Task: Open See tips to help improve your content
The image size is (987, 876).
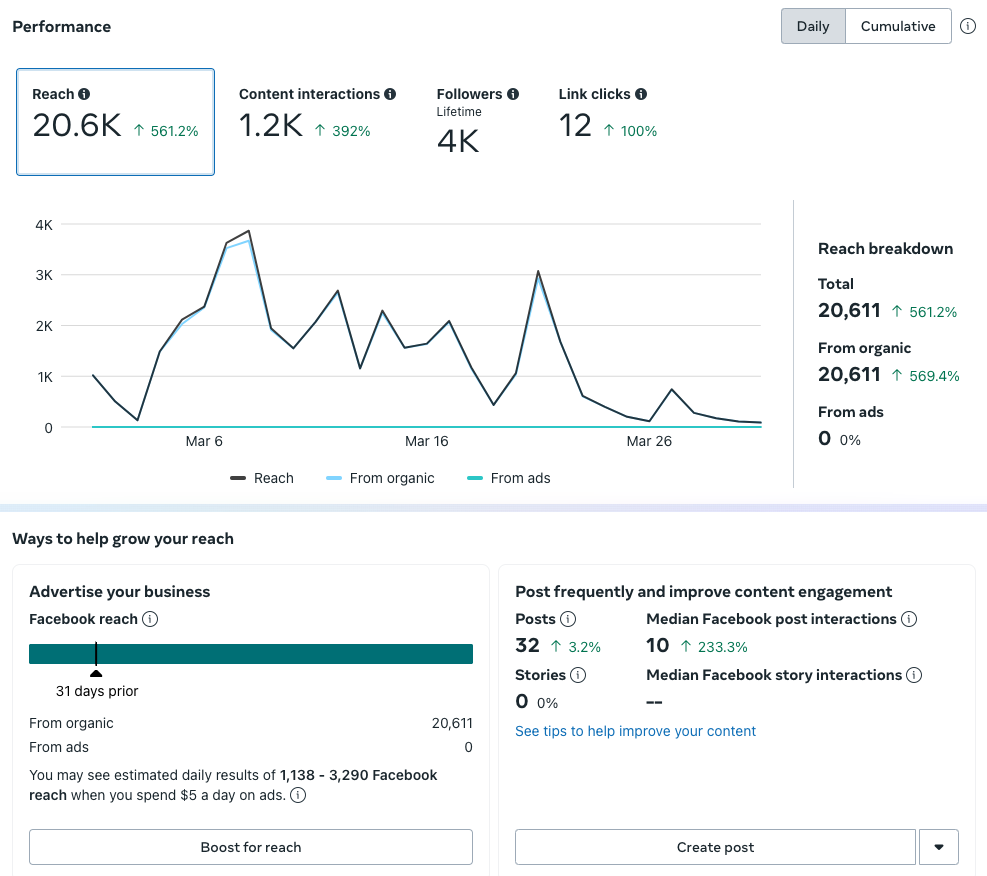Action: click(x=635, y=731)
